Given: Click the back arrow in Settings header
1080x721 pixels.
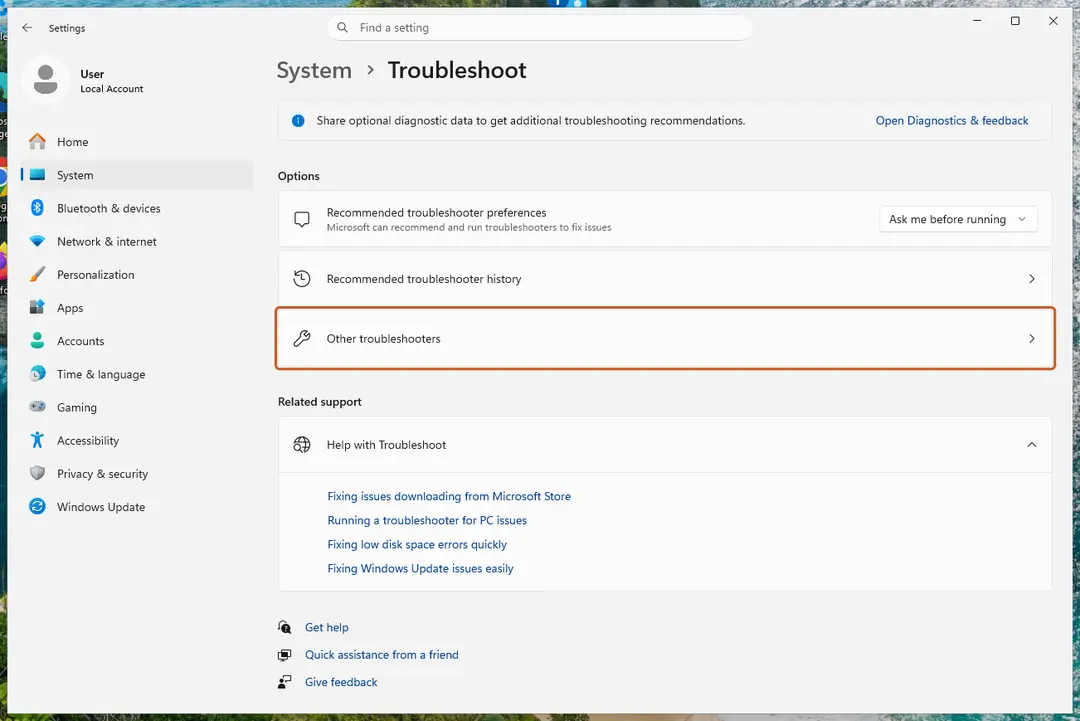Looking at the screenshot, I should click(27, 28).
